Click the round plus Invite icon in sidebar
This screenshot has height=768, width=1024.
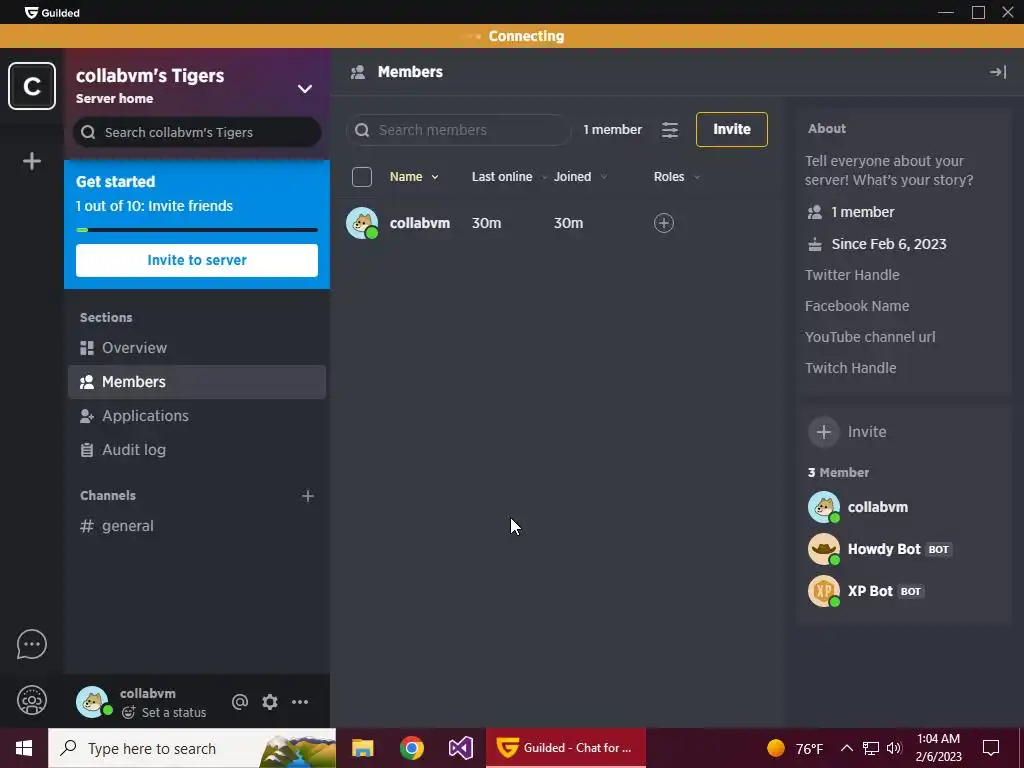[x=824, y=432]
